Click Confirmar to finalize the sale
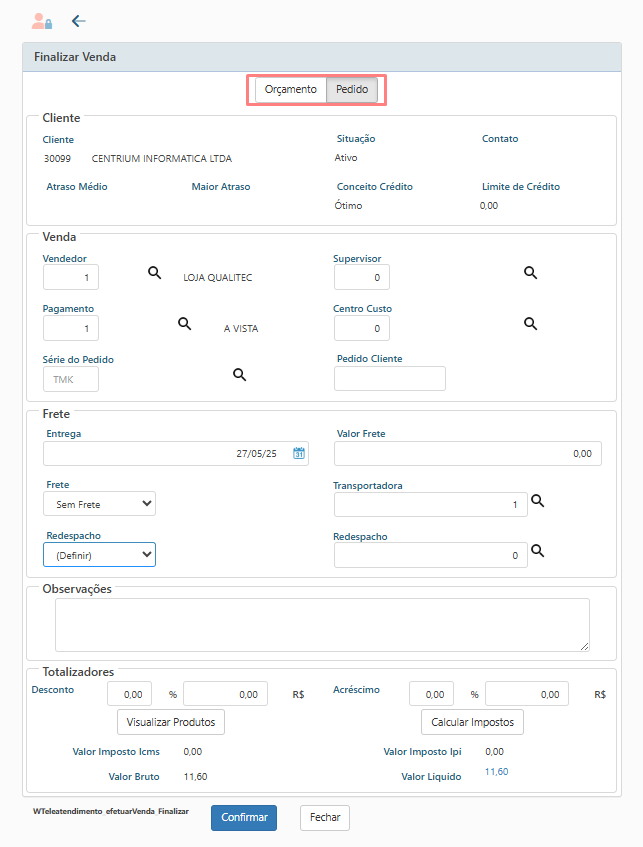The width and height of the screenshot is (643, 847). pos(244,818)
